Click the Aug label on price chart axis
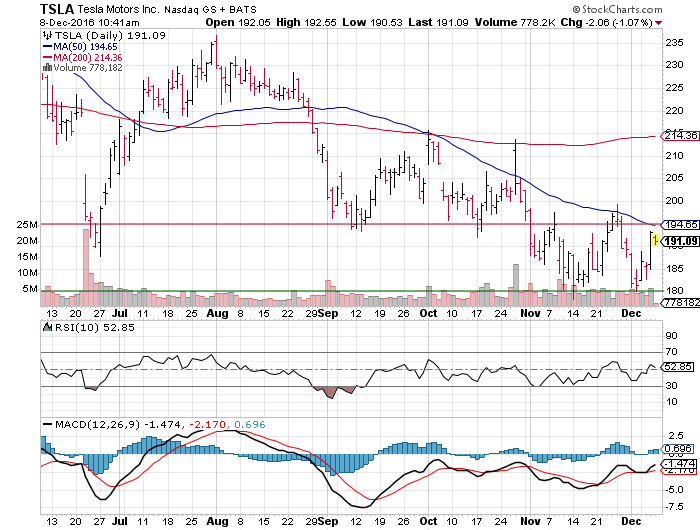The image size is (700, 530). click(217, 313)
